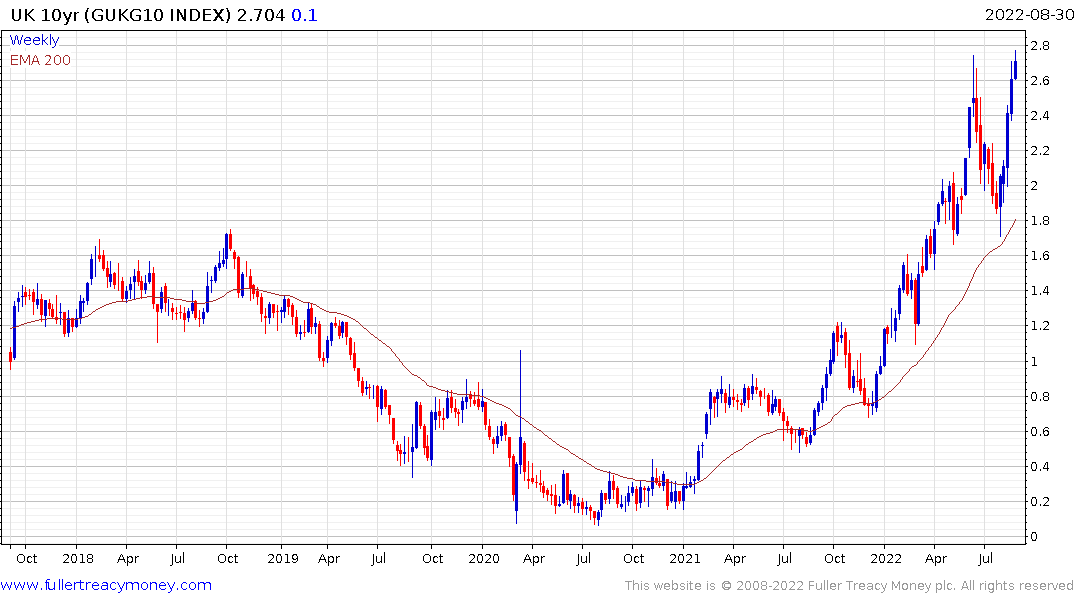The image size is (1075, 600).
Task: Select the 1.2 y-axis label
Action: [x=1039, y=326]
